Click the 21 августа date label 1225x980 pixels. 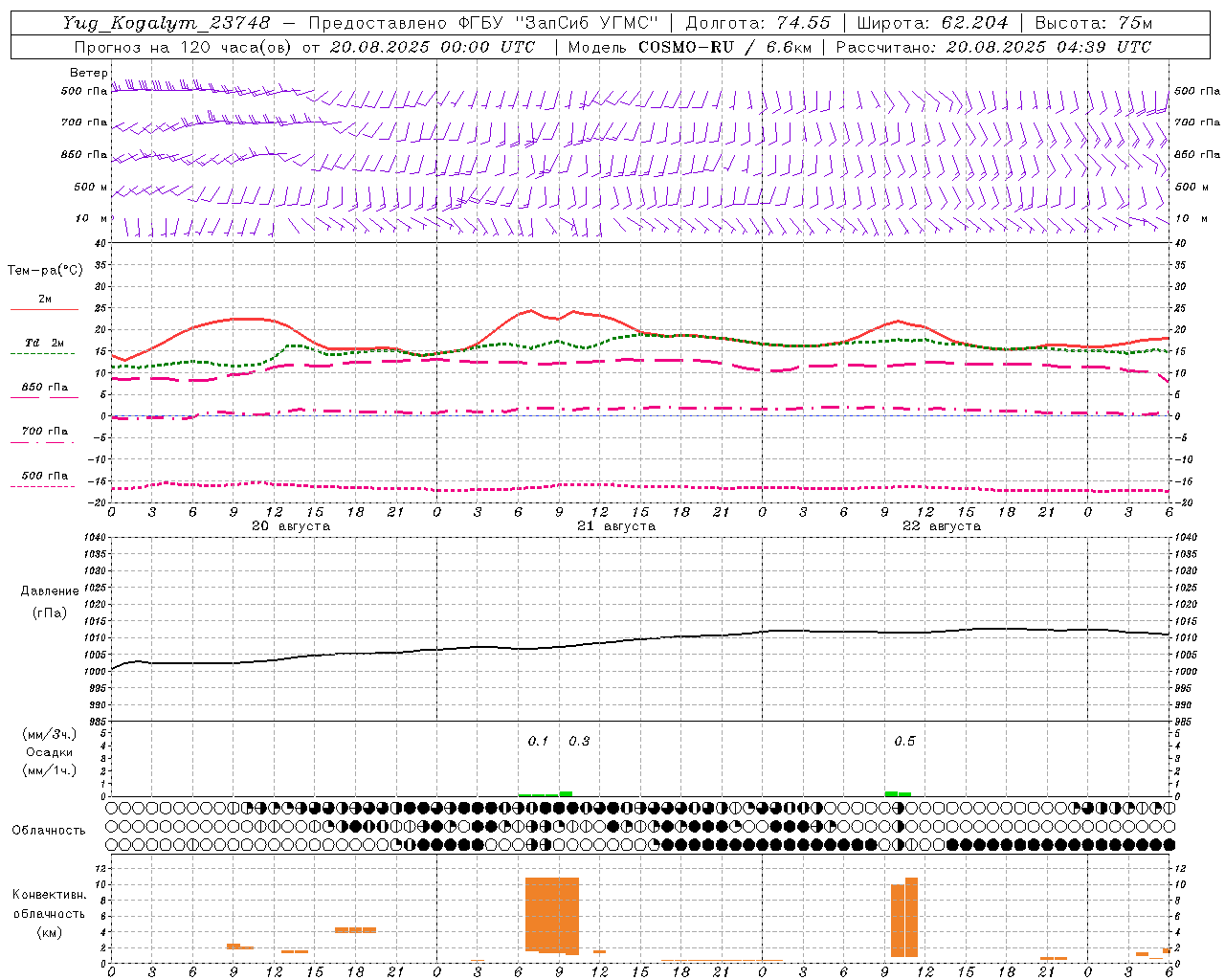tap(616, 526)
